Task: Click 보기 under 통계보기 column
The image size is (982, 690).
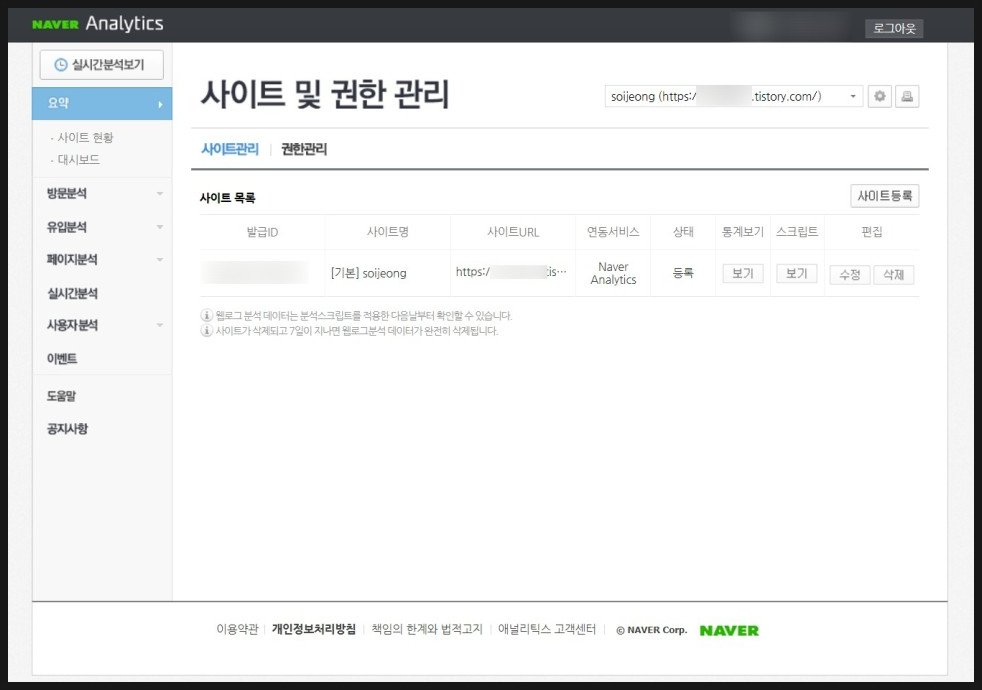Action: click(742, 273)
